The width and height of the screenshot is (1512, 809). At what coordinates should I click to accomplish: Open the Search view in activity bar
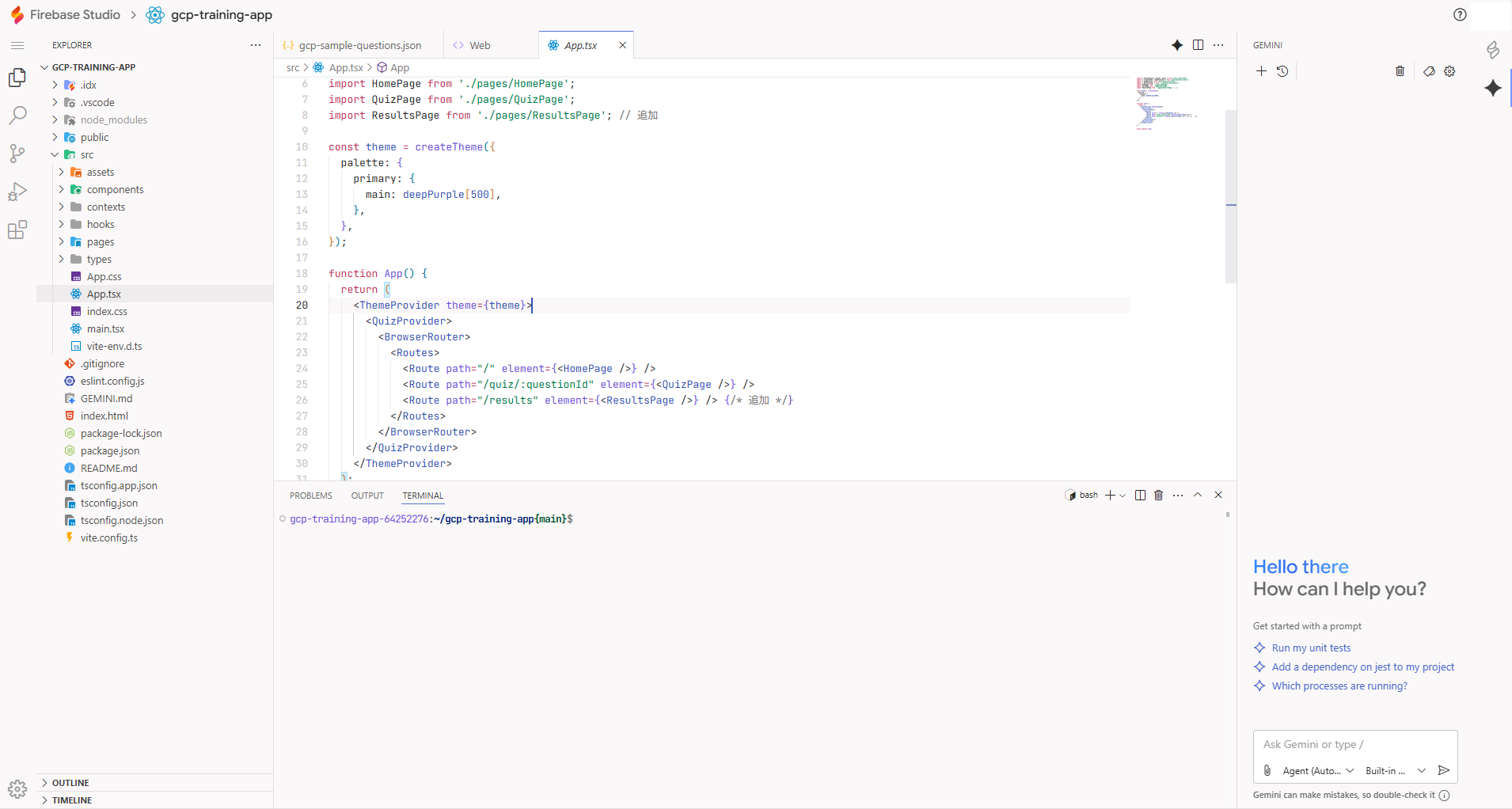coord(17,116)
